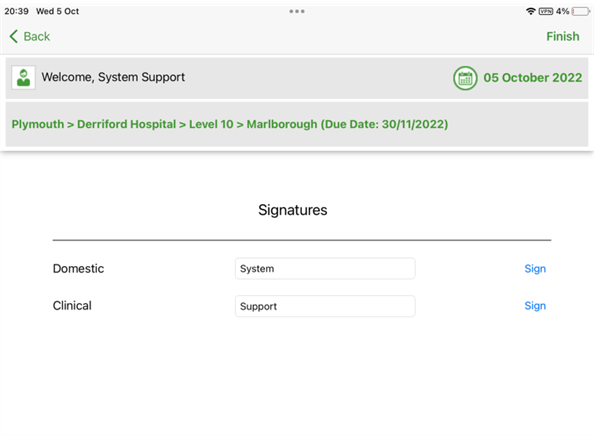The width and height of the screenshot is (594, 435).
Task: Tap Derriford Hospital in the breadcrumb
Action: pyautogui.click(x=127, y=124)
